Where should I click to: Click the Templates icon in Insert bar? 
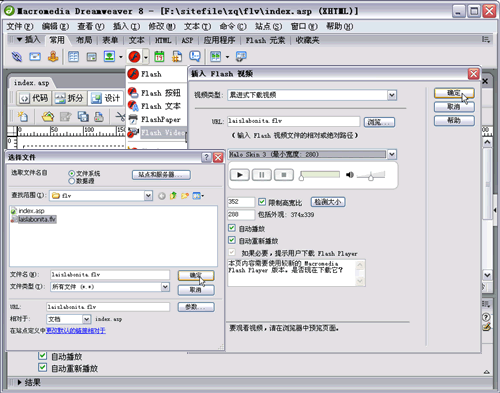point(215,57)
